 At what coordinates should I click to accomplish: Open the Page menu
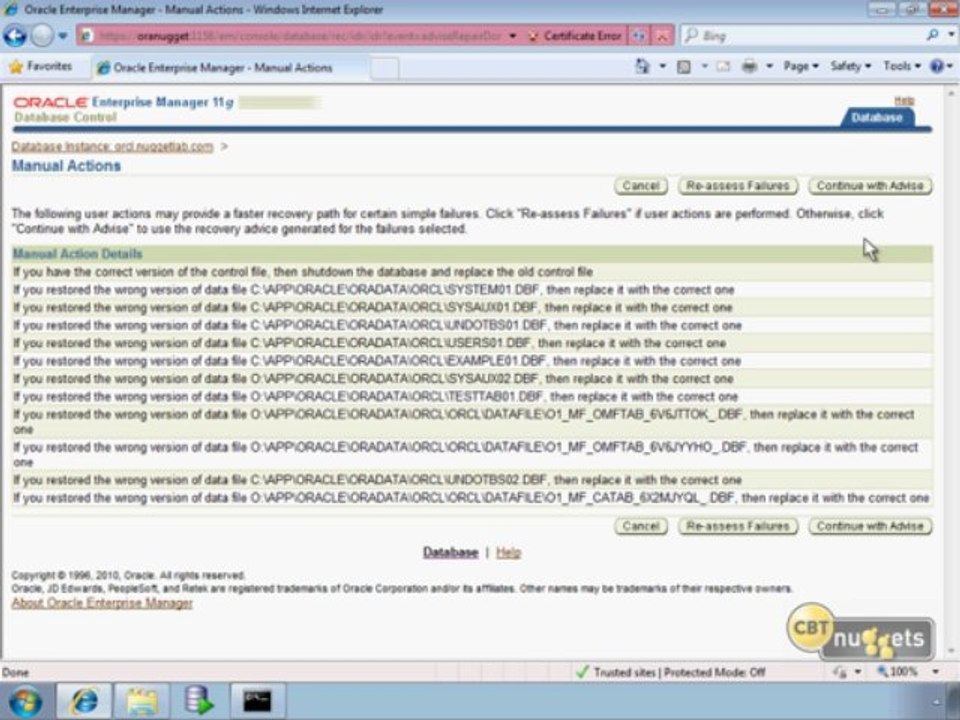pos(801,66)
